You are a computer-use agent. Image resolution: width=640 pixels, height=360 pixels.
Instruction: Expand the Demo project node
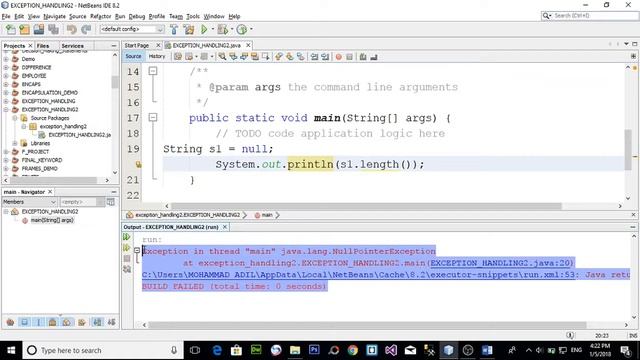click(x=6, y=59)
